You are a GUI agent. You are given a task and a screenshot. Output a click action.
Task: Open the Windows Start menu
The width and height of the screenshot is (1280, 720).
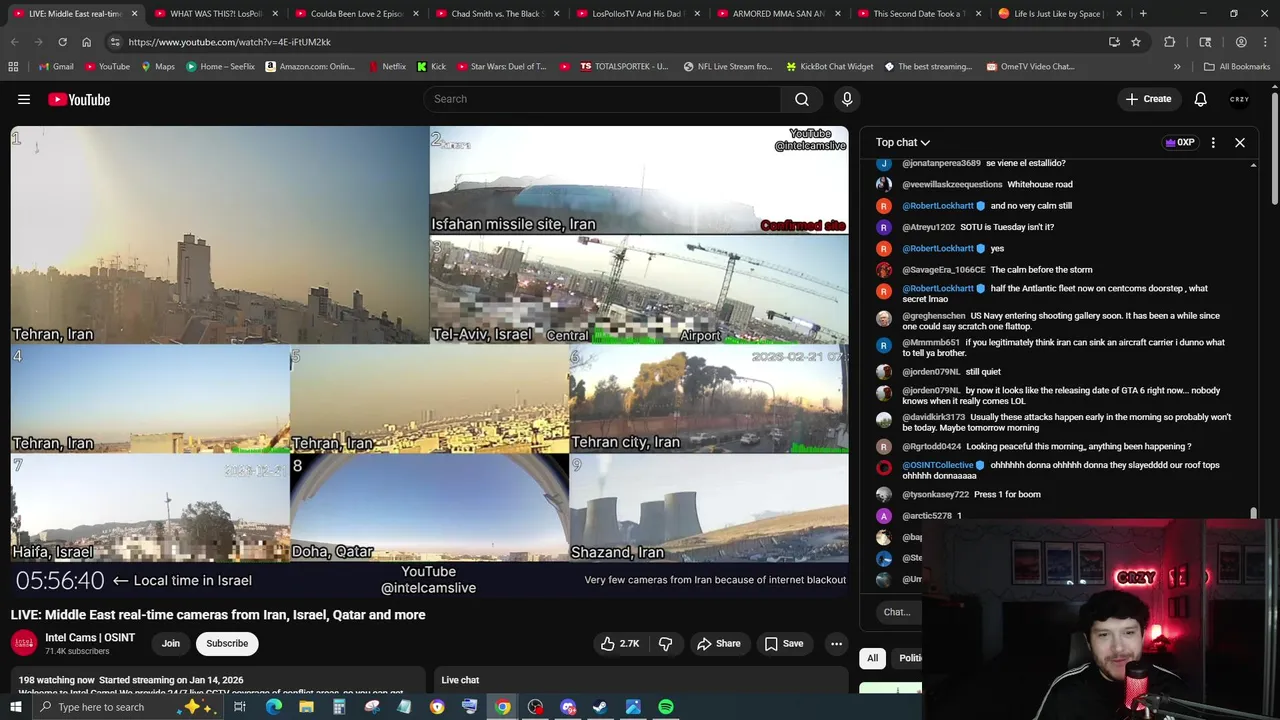coord(15,707)
